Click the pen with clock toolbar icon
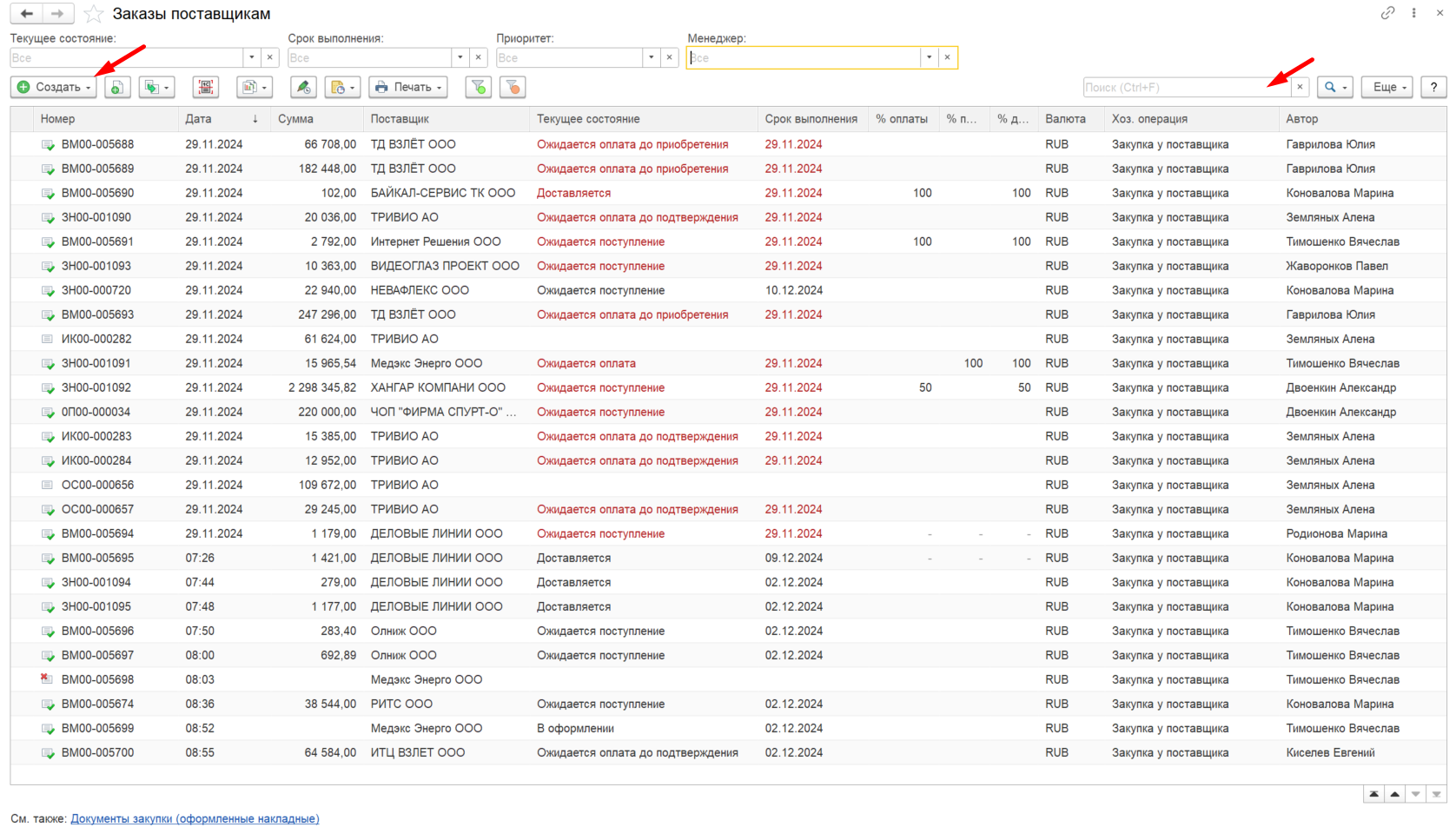The width and height of the screenshot is (1456, 827). (303, 87)
